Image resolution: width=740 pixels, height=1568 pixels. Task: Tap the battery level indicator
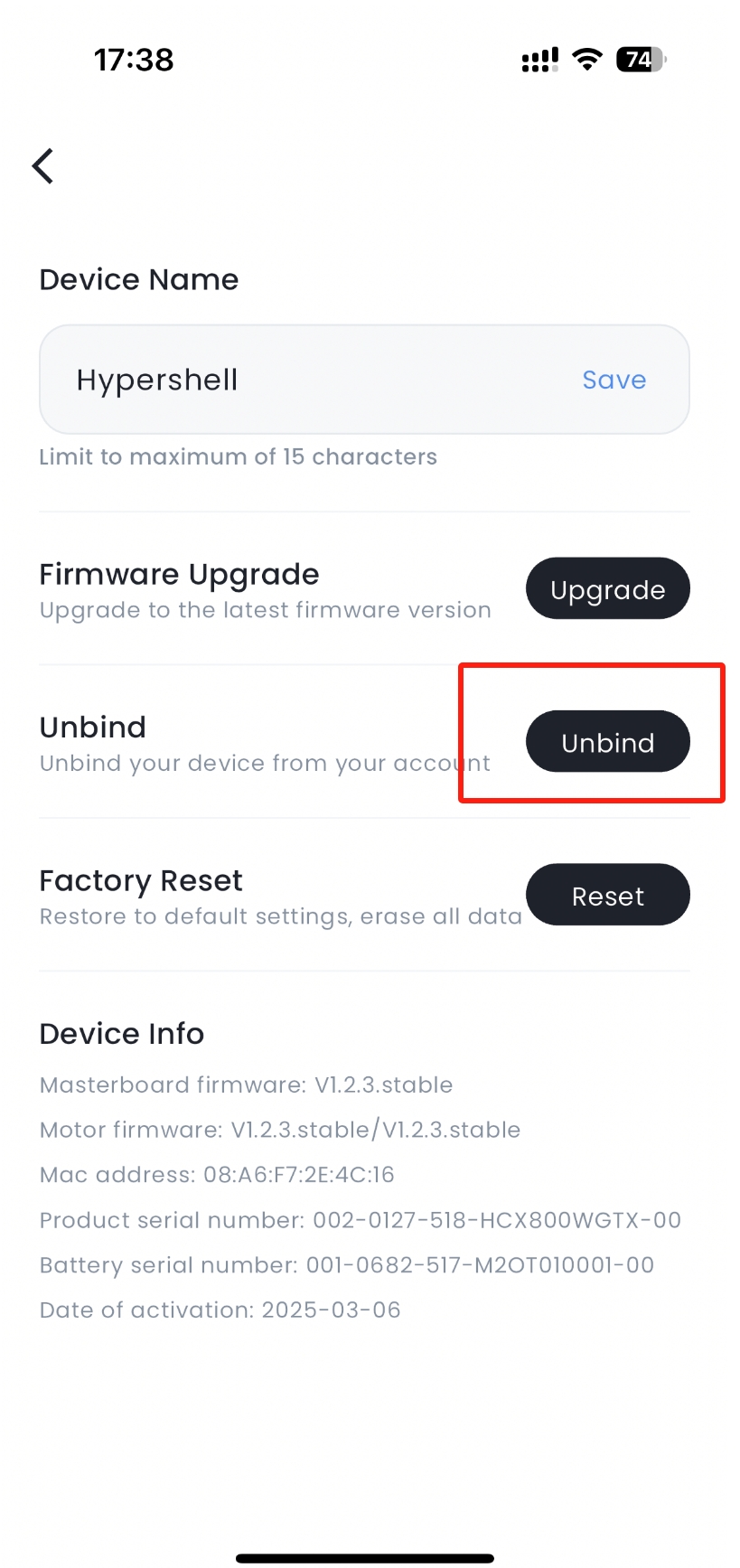tap(640, 60)
